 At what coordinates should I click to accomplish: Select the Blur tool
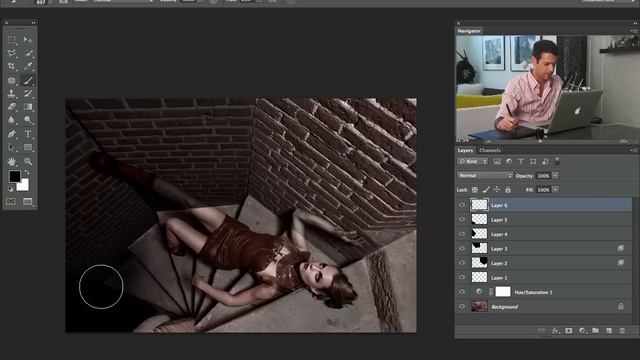point(11,120)
